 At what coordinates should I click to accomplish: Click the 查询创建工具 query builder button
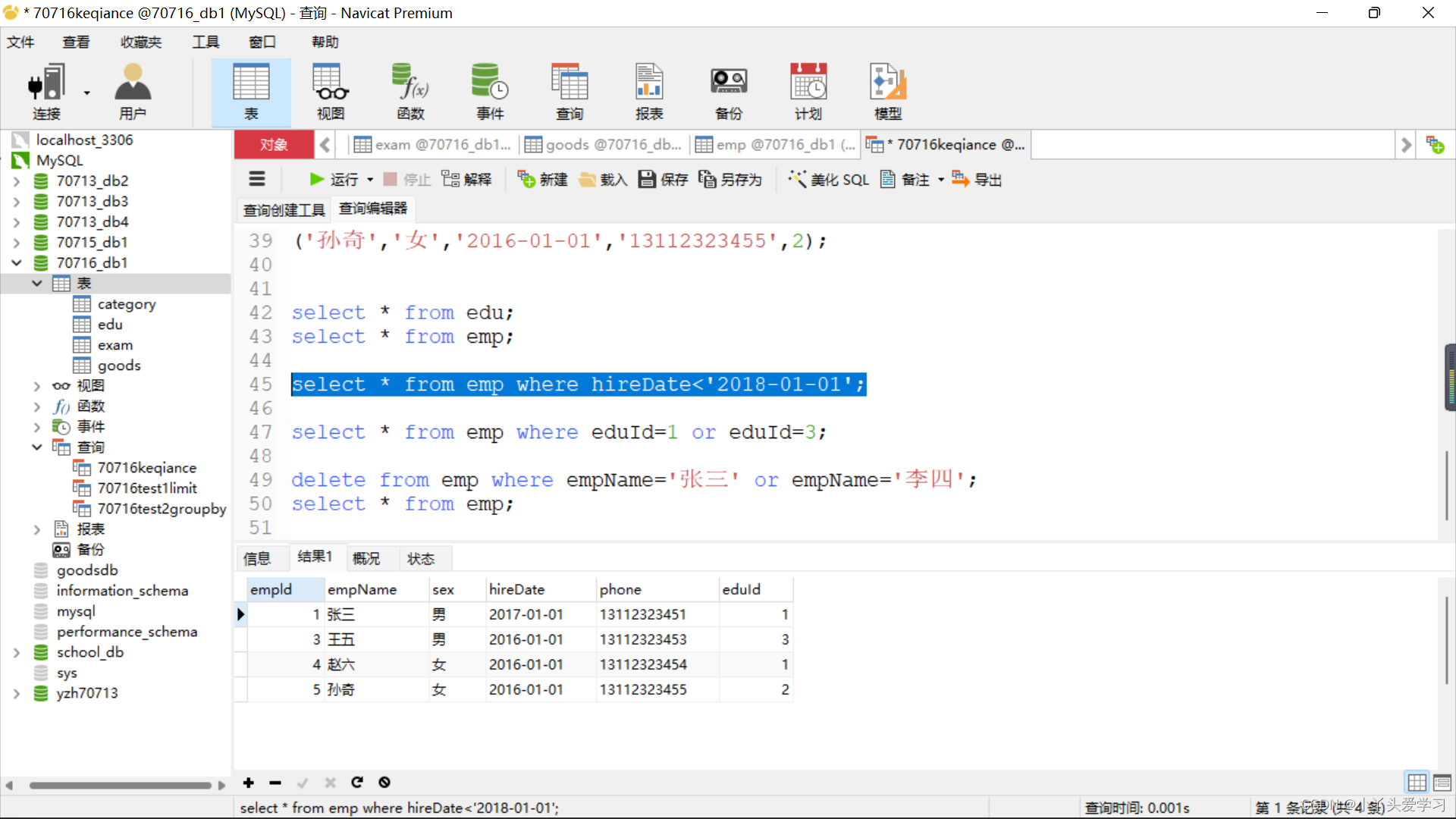(281, 208)
